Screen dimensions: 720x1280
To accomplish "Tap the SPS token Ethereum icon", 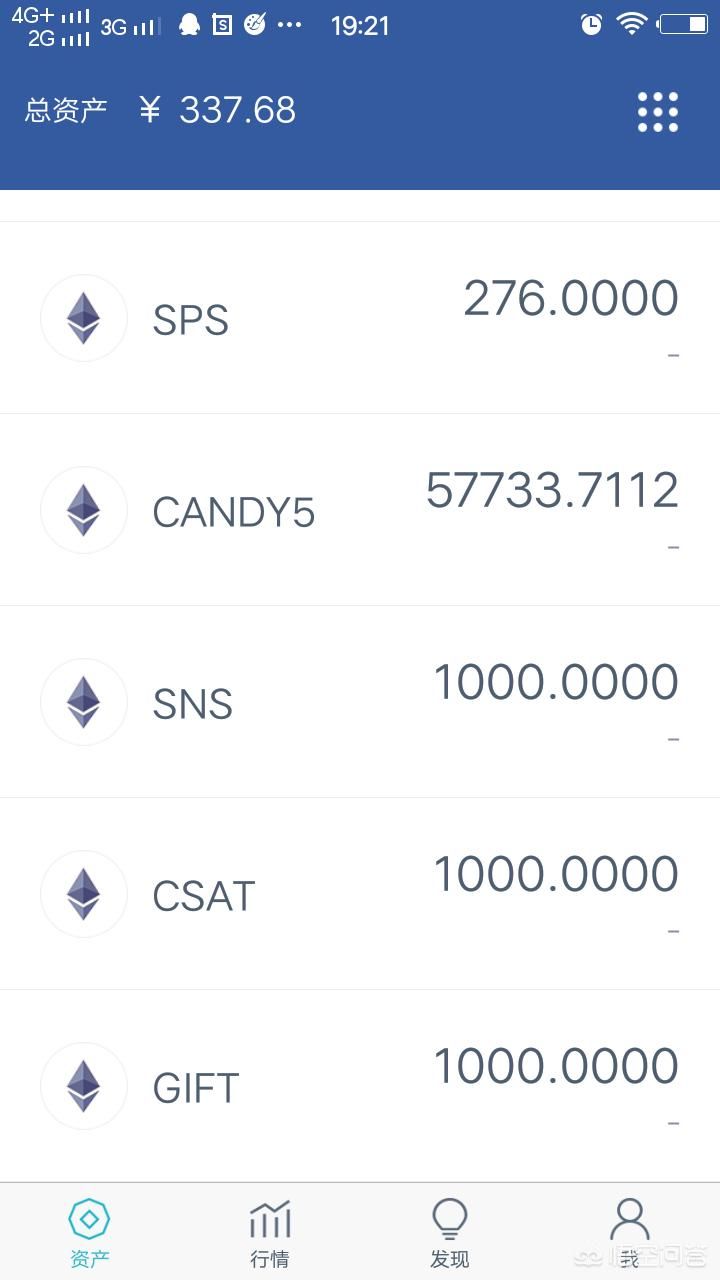I will (x=84, y=318).
